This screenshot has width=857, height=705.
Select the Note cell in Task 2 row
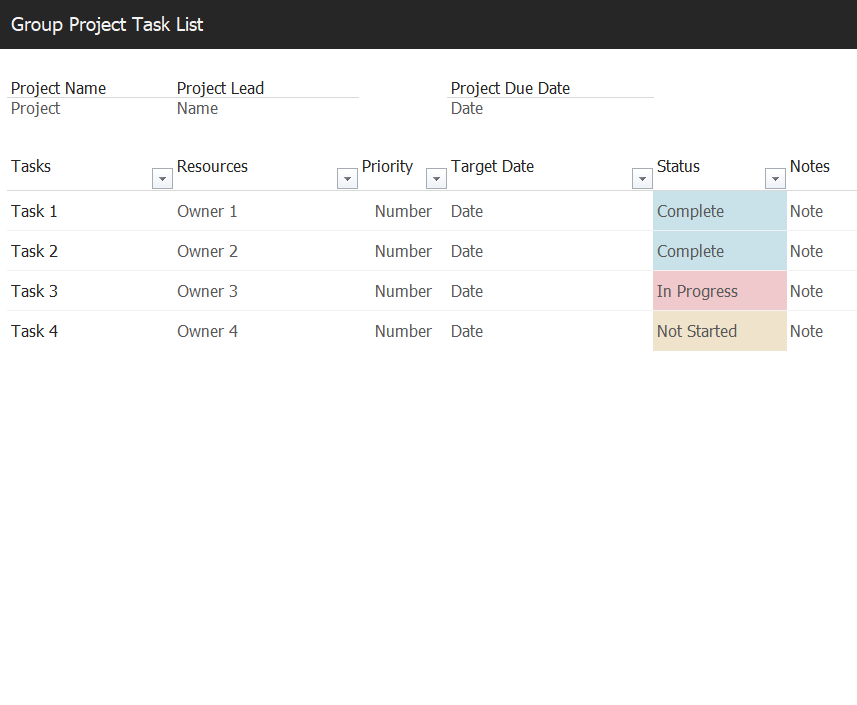[821, 251]
